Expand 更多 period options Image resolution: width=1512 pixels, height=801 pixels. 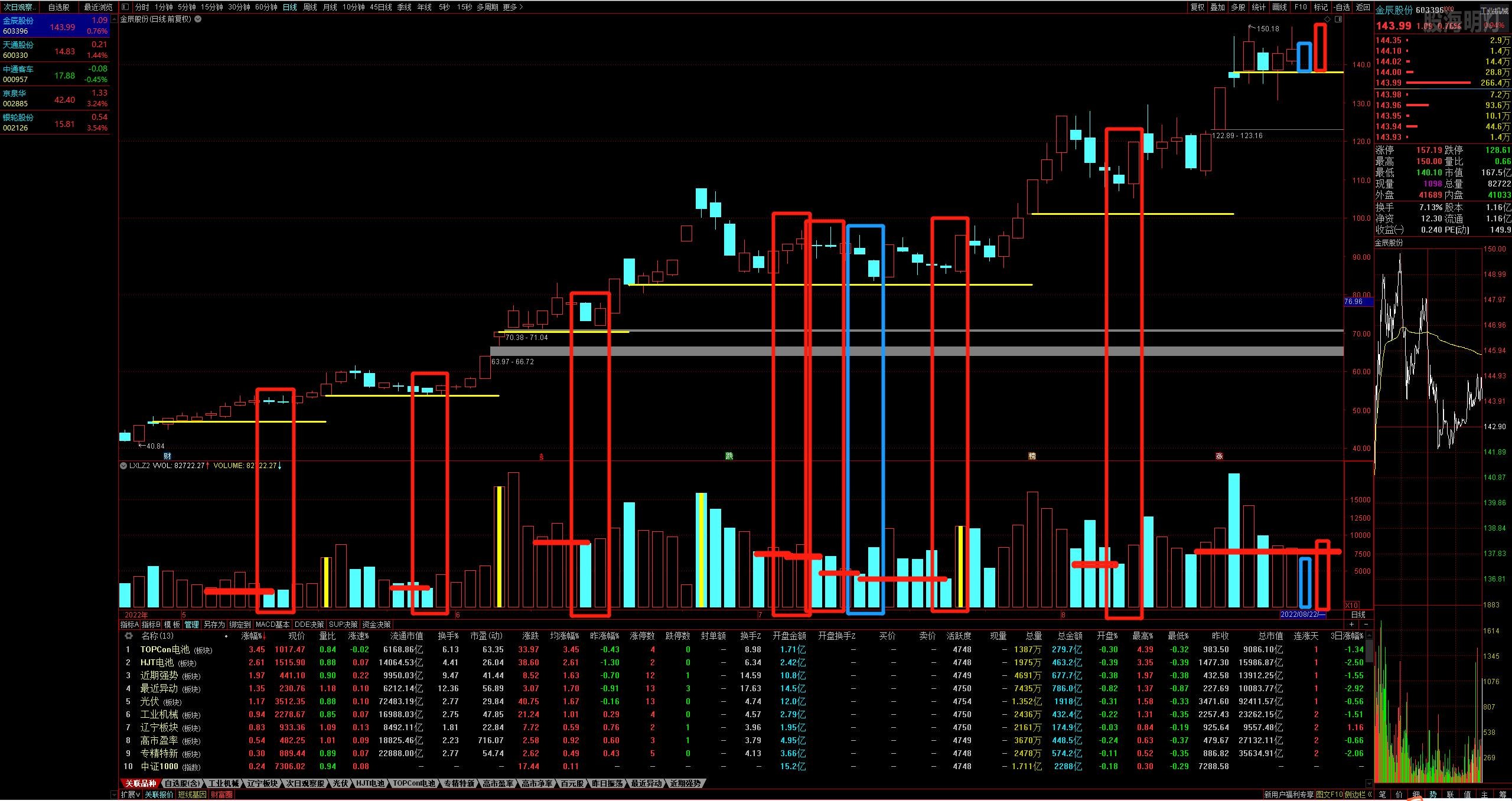513,7
